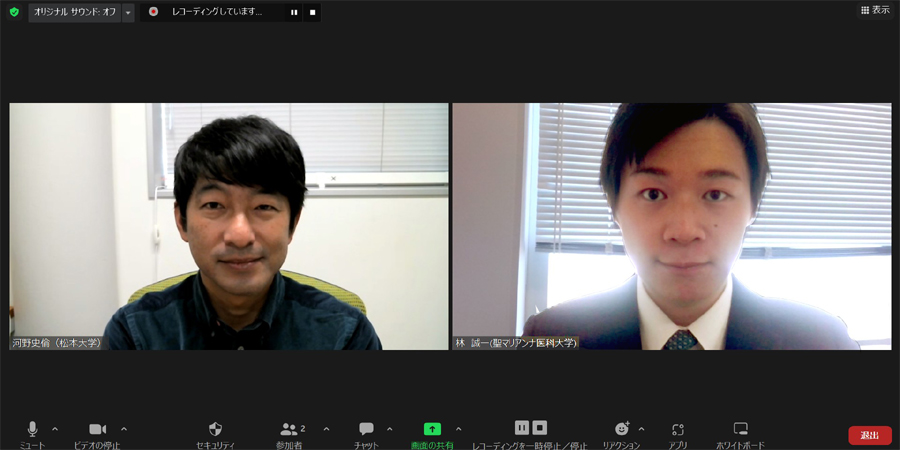The width and height of the screenshot is (900, 450).
Task: Click the red 退出 leave button
Action: pos(869,435)
